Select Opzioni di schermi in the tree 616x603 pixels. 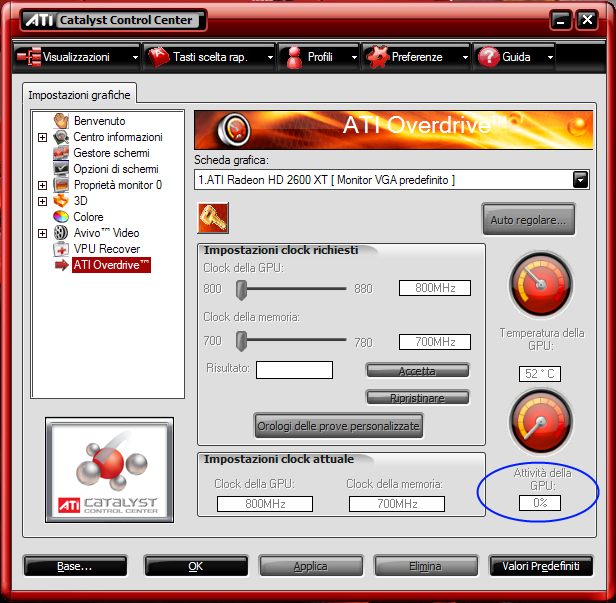point(116,169)
